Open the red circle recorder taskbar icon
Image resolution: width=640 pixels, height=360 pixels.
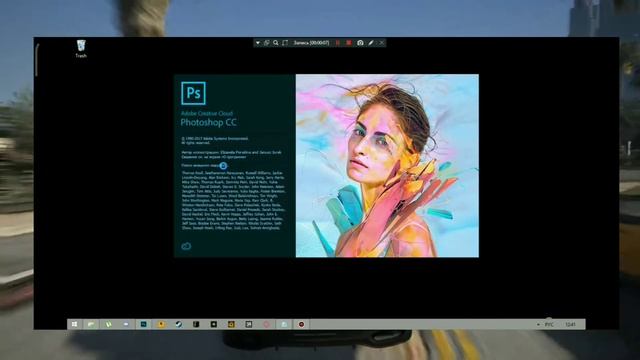[301, 324]
